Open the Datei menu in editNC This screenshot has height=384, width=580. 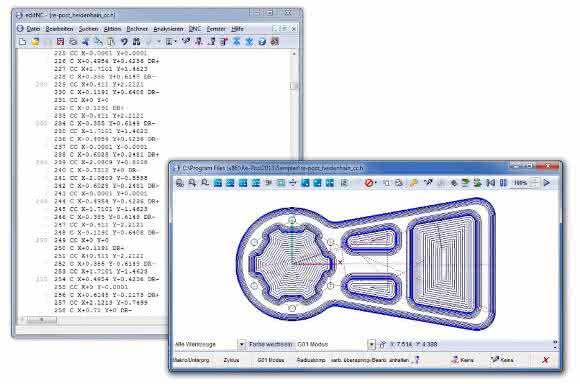33,29
